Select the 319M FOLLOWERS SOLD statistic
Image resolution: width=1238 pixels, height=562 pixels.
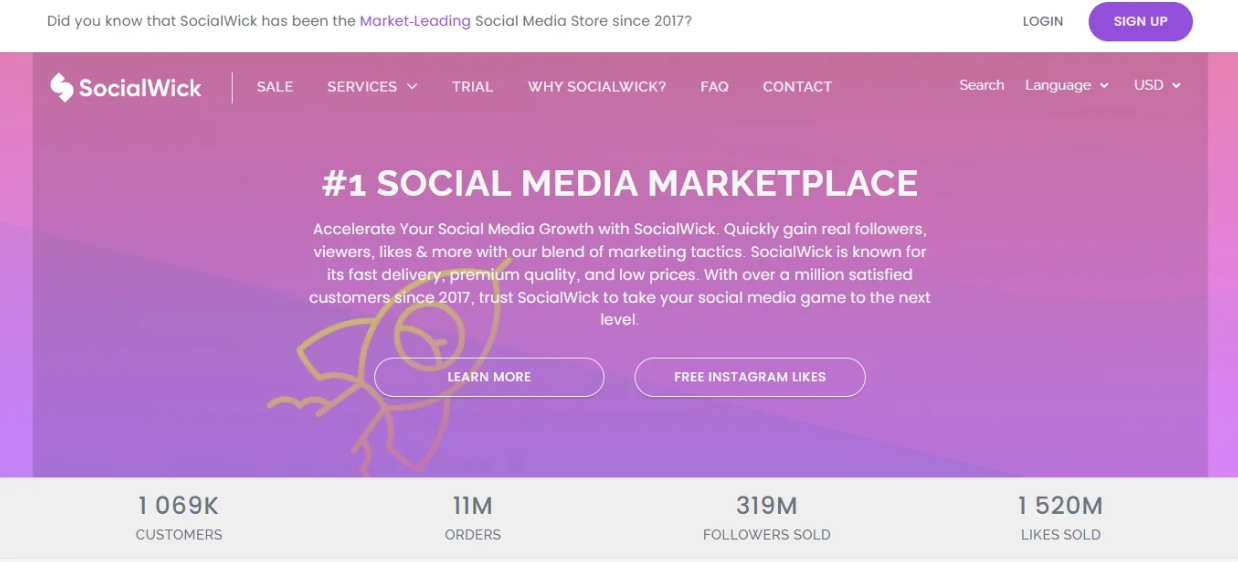tap(767, 518)
